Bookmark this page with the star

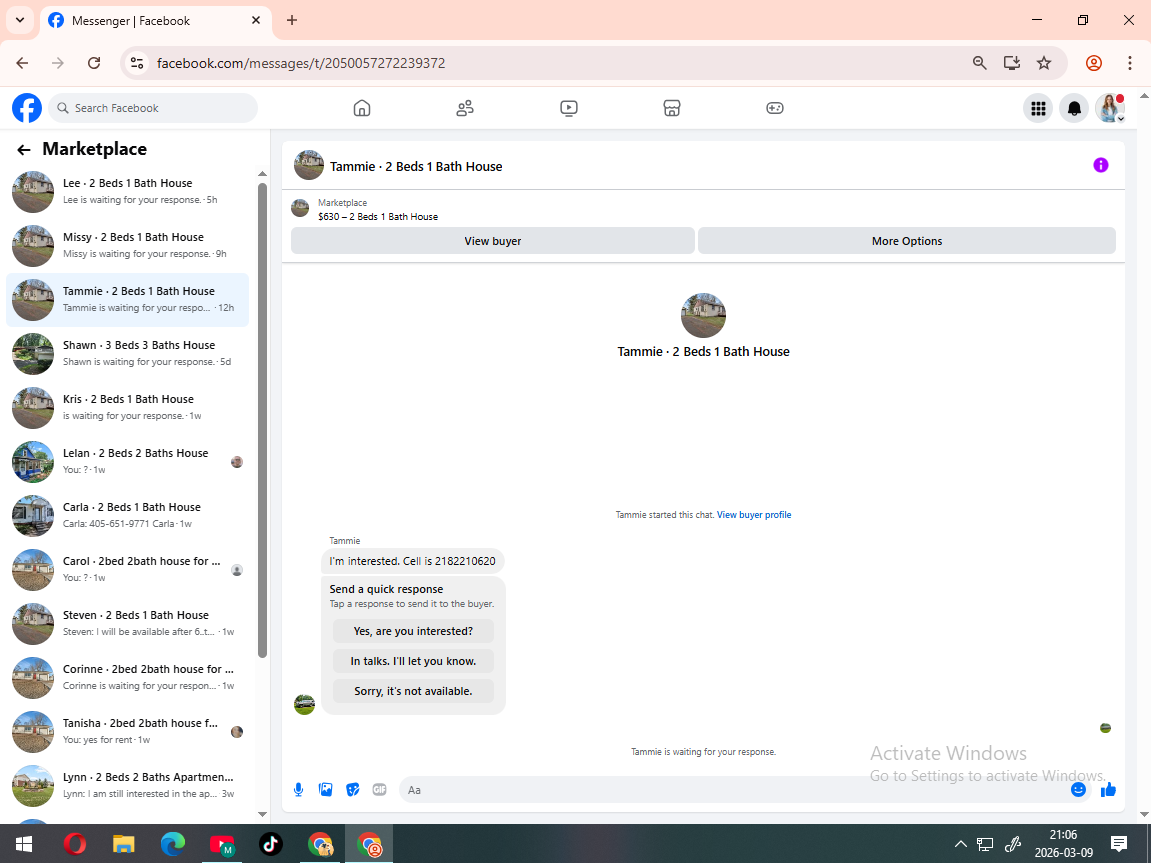click(x=1044, y=63)
